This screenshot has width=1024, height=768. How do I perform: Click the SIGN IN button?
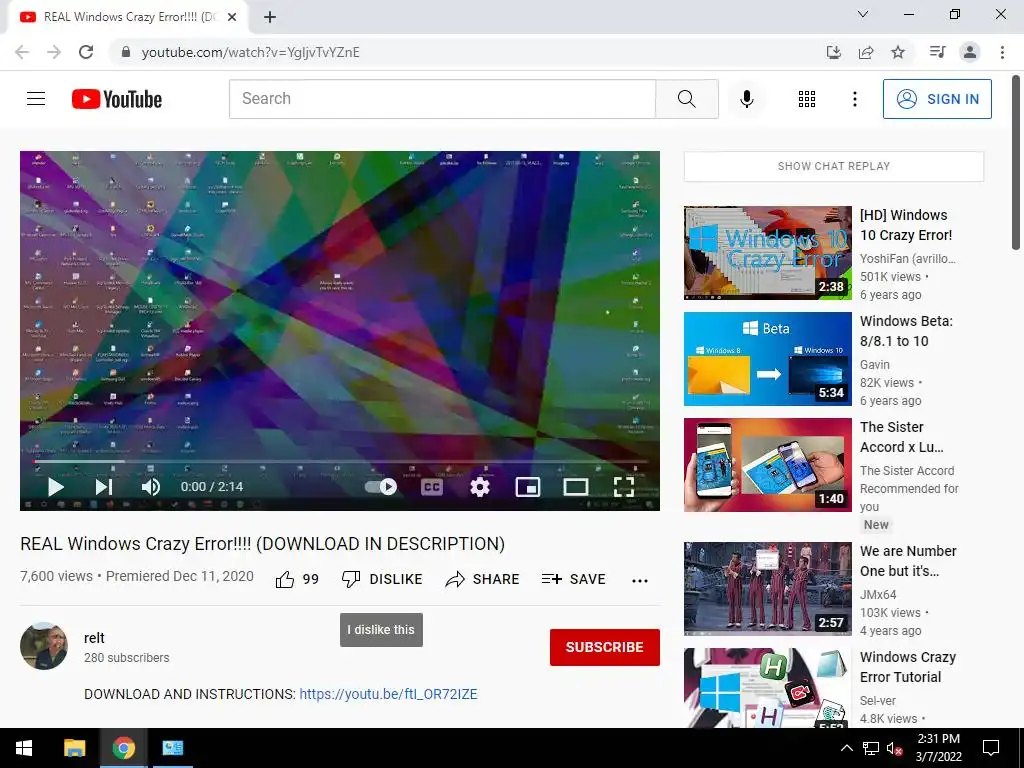(x=937, y=99)
